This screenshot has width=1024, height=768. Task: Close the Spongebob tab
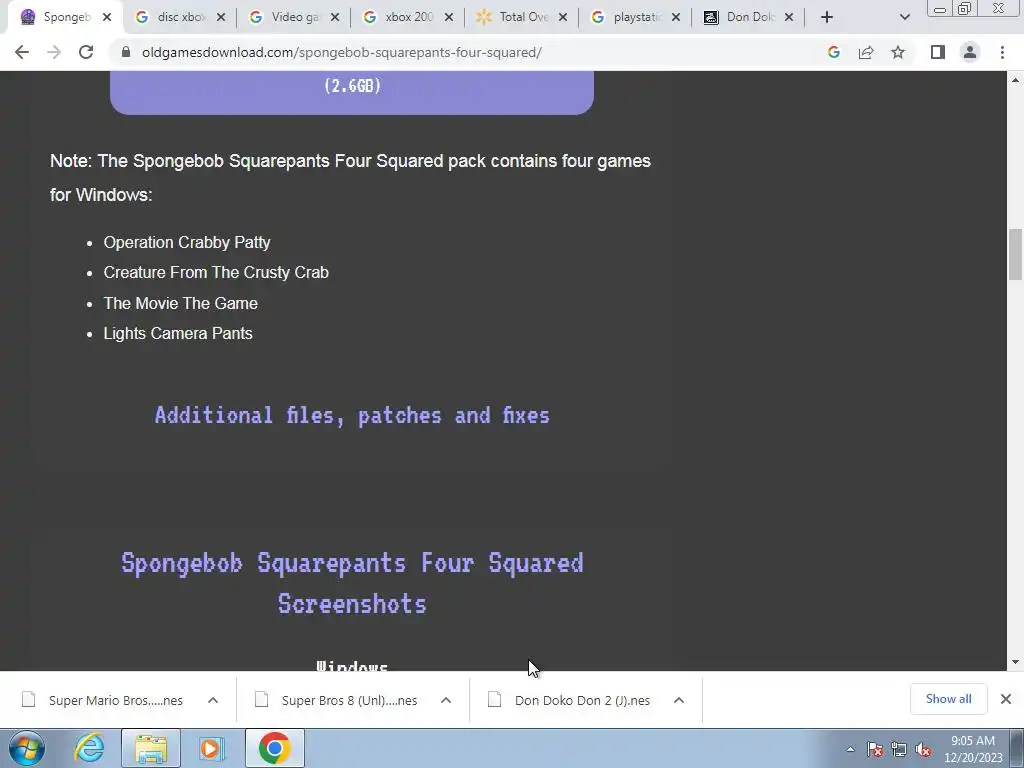(107, 18)
